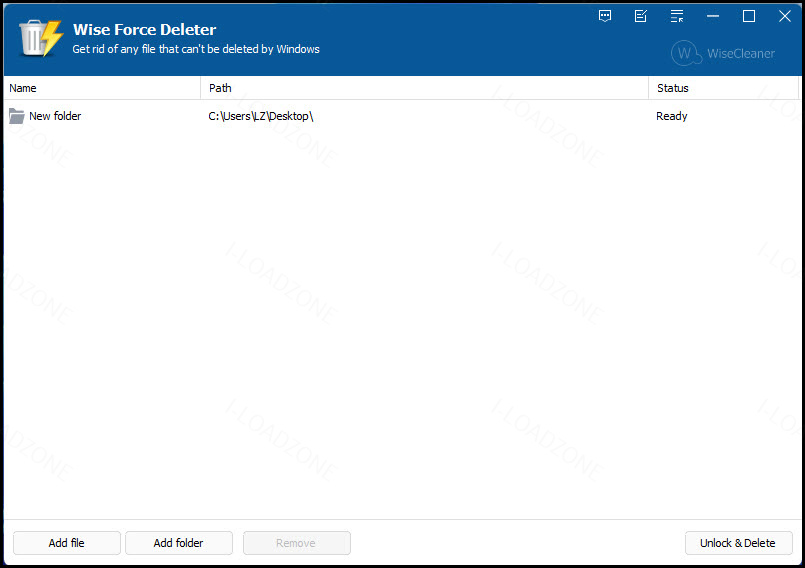The width and height of the screenshot is (805, 568).
Task: Click the 'Wise Force Deleter' title text
Action: (144, 29)
